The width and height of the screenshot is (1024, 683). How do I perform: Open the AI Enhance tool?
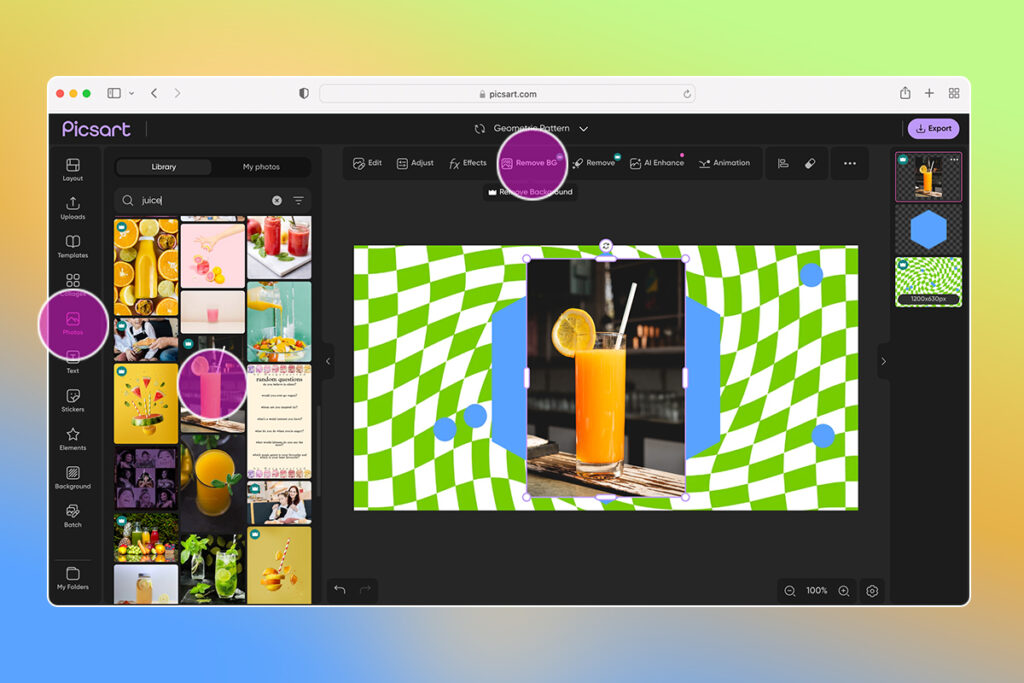(x=656, y=162)
